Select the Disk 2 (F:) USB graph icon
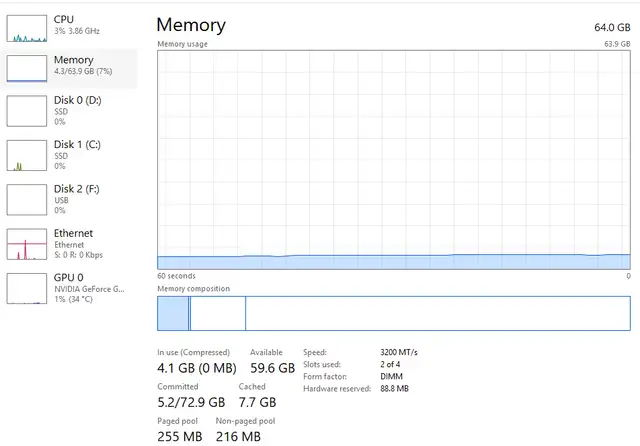 27,200
